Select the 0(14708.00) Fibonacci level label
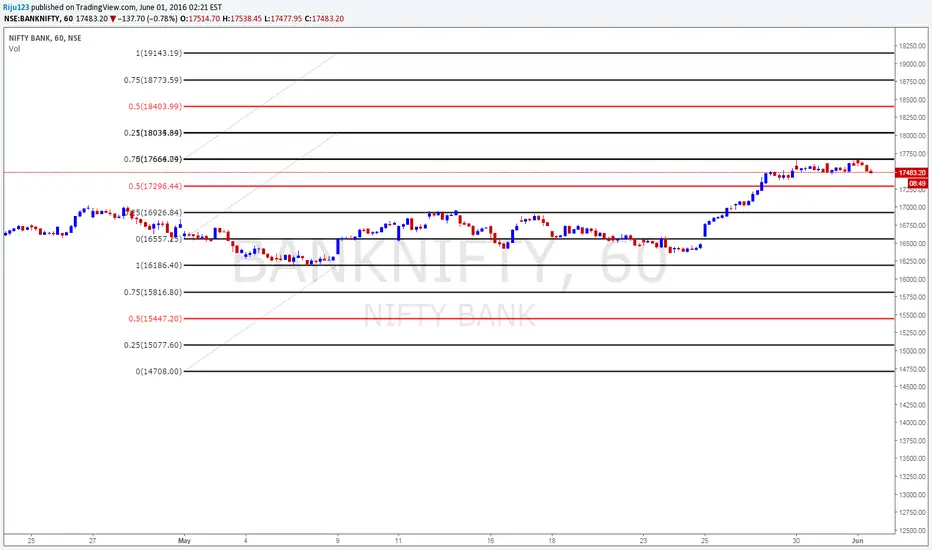The height and width of the screenshot is (550, 932). pyautogui.click(x=159, y=371)
